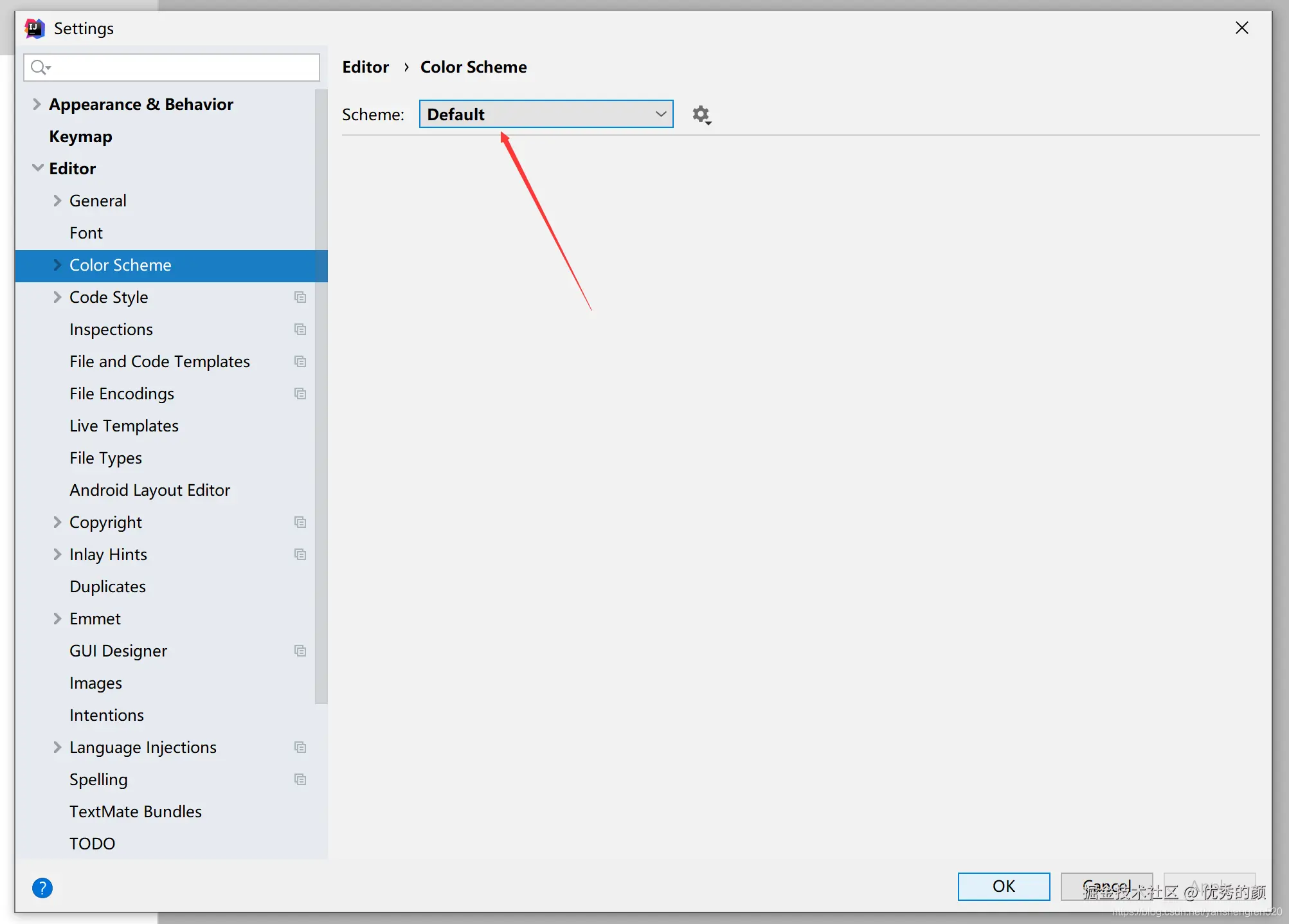Click project-level icon beside Spelling
Image resolution: width=1289 pixels, height=924 pixels.
pyautogui.click(x=300, y=779)
